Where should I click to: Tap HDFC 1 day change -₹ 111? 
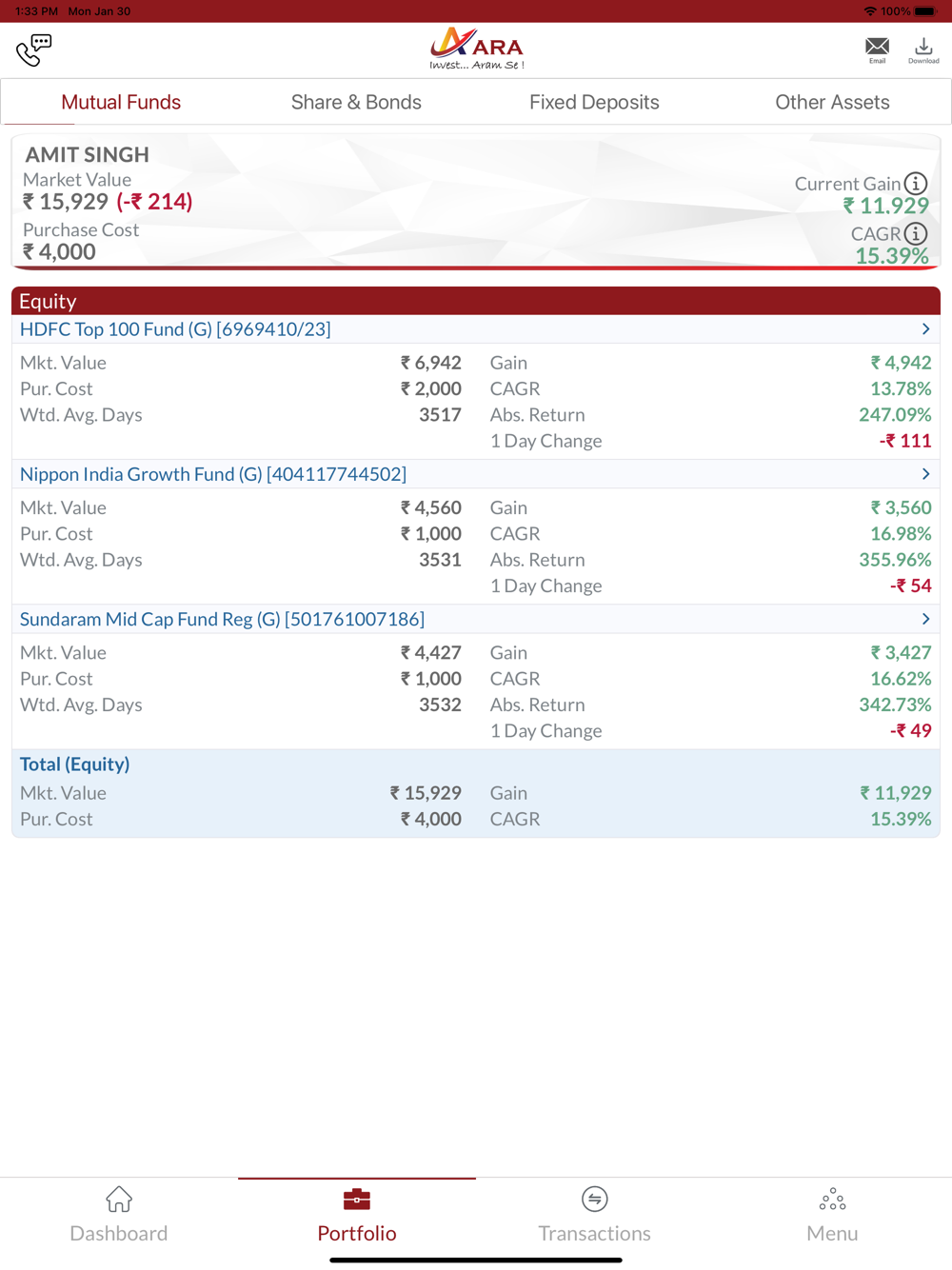tap(905, 441)
